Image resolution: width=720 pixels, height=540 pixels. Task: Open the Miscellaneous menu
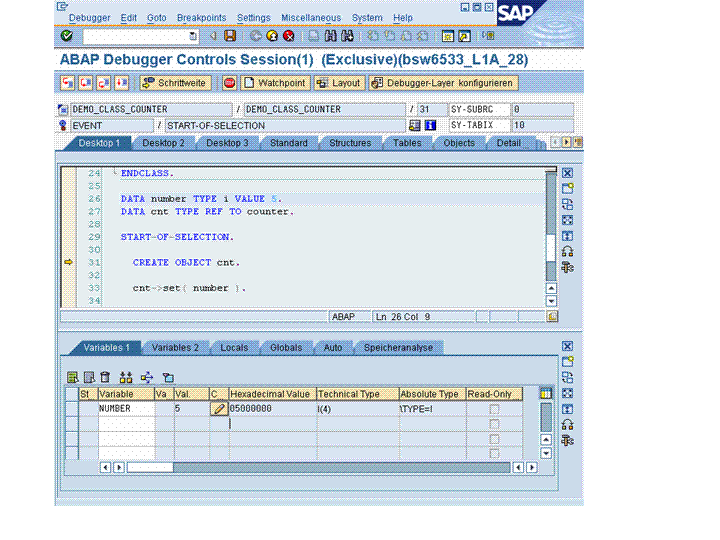[311, 17]
